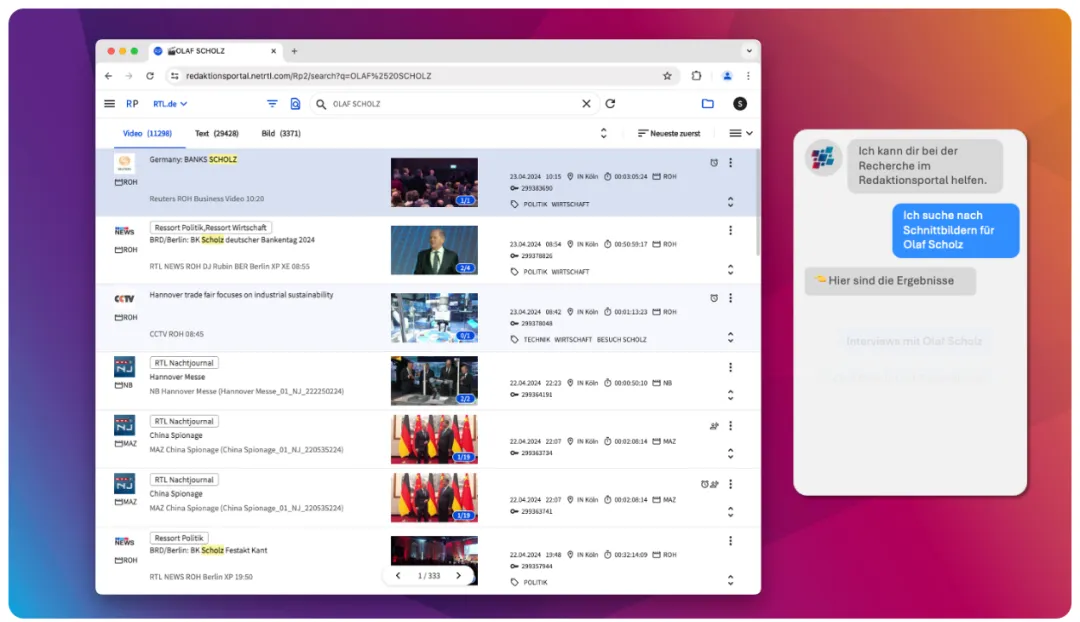Click the Ressort Politik tag on Festakt Kant row

pos(179,538)
